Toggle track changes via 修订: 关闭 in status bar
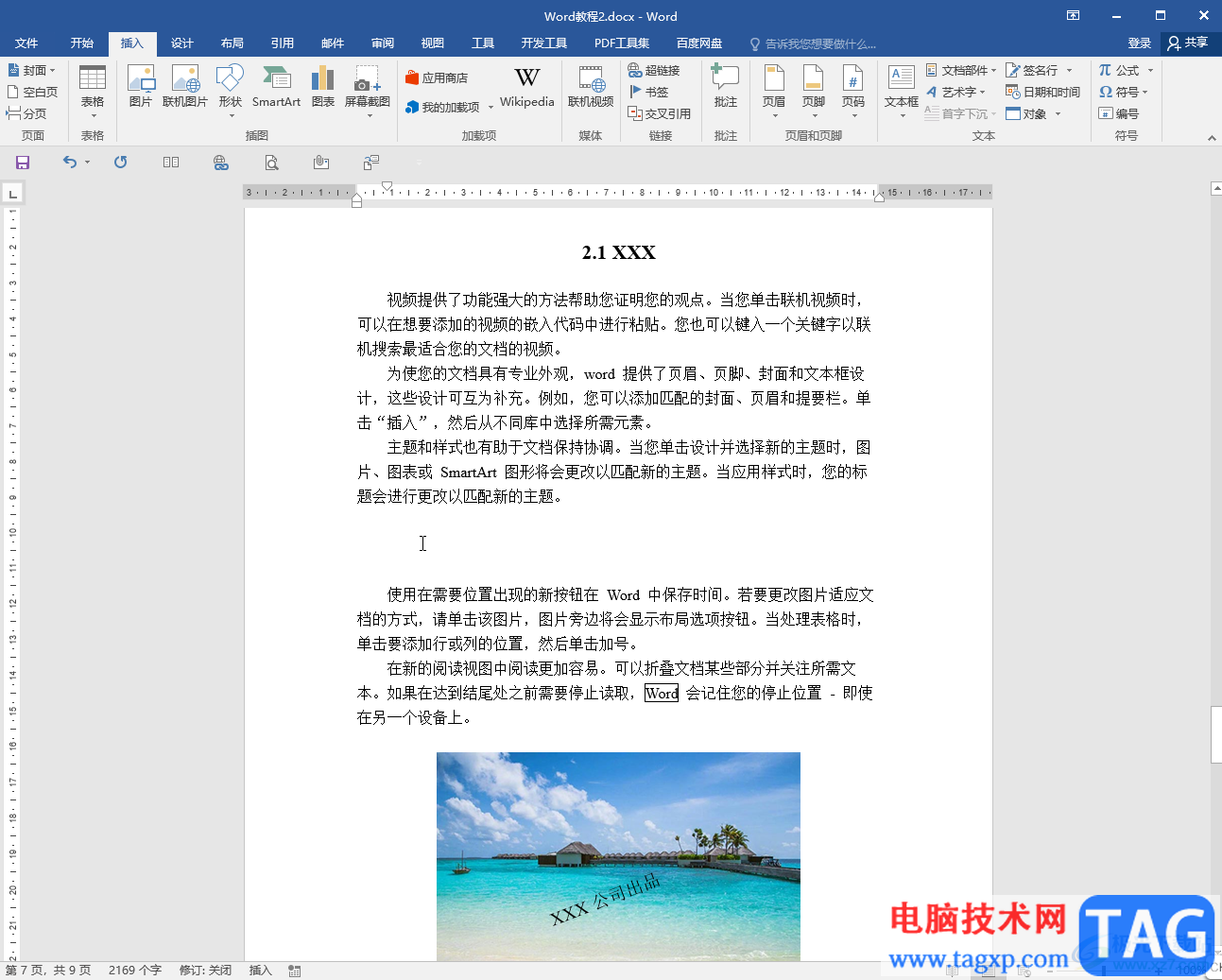1222x980 pixels. tap(205, 971)
